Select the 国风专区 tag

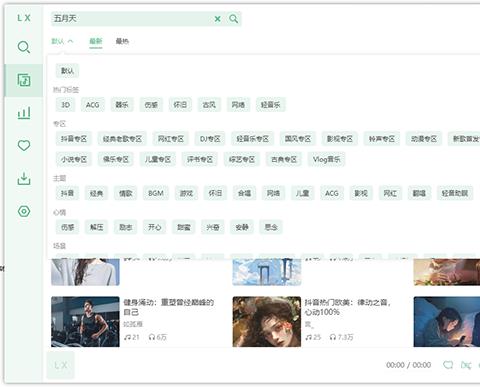coord(298,139)
